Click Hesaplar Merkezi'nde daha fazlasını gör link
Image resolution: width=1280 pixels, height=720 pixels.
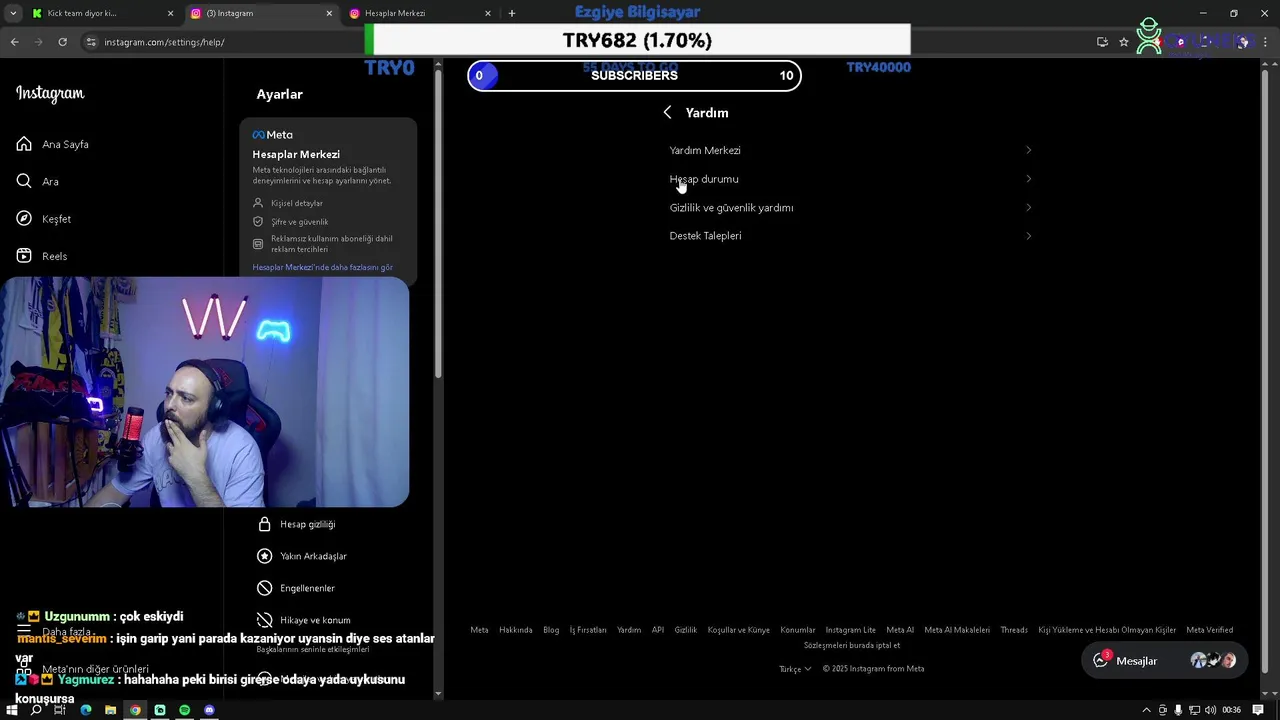322,268
